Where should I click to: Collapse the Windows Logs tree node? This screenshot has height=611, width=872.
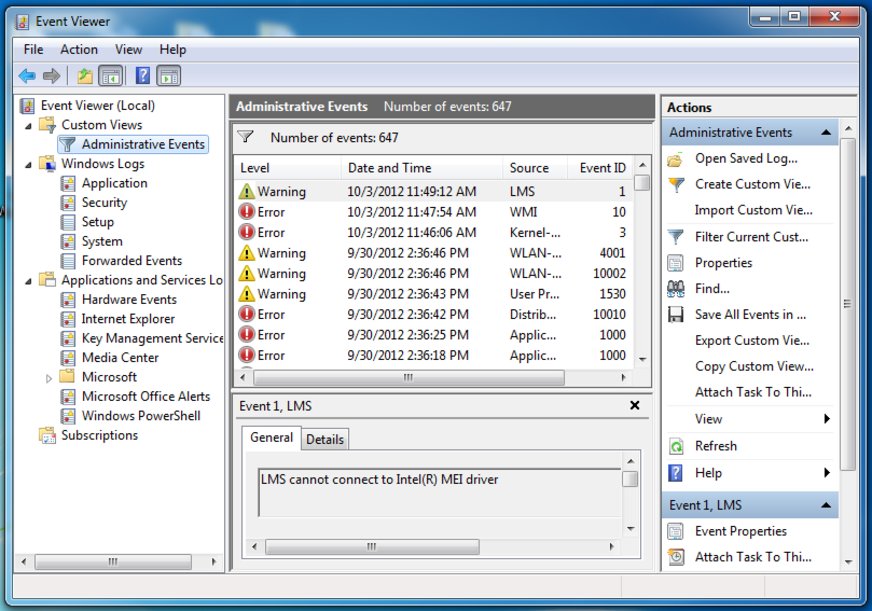(29, 164)
